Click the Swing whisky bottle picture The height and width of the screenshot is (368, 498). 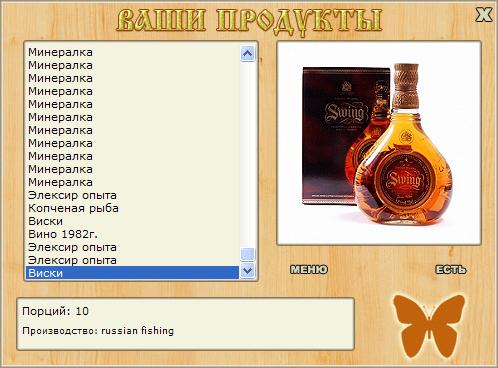[x=379, y=143]
